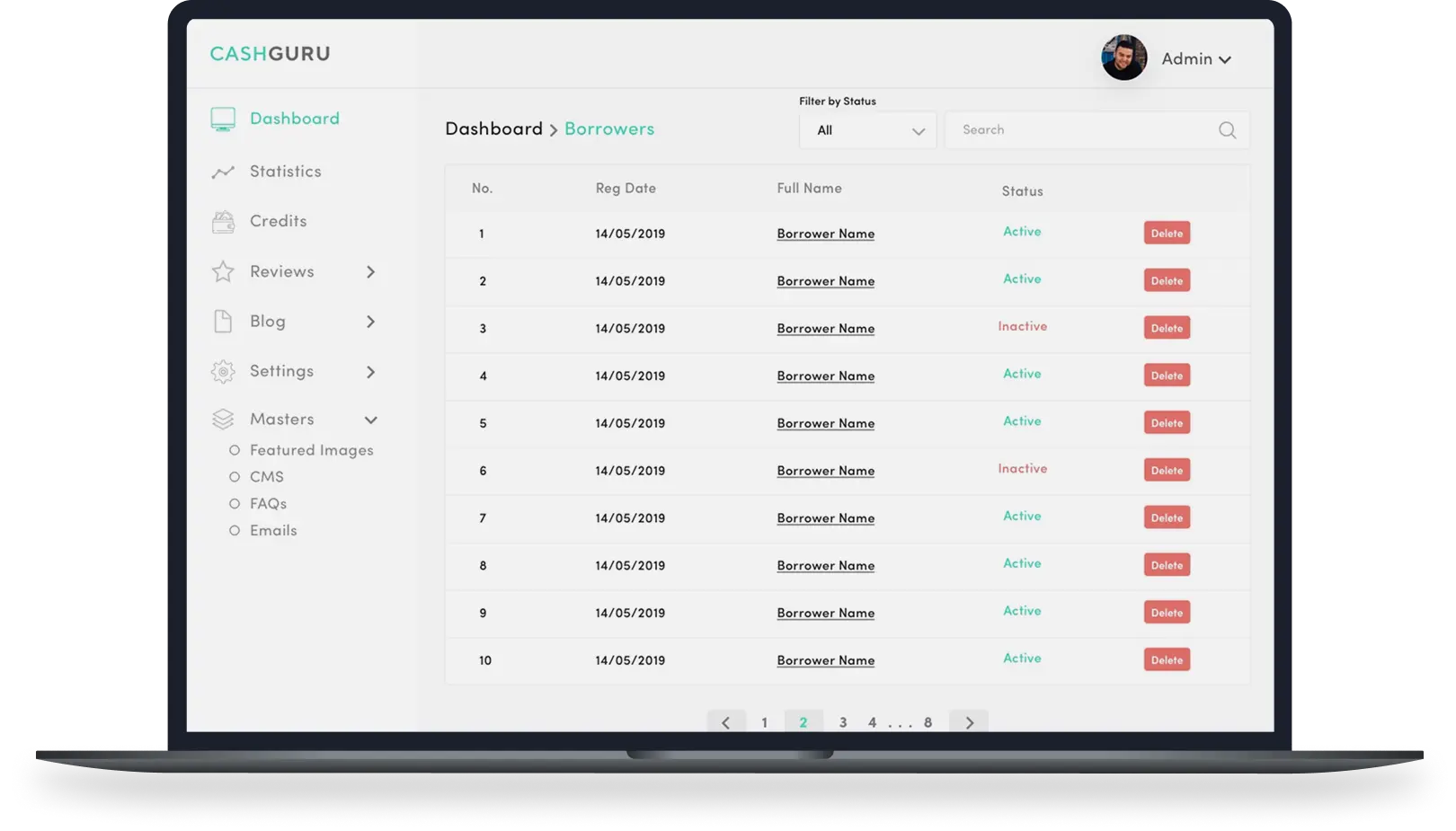The width and height of the screenshot is (1456, 831).
Task: Click the Statistics chart icon
Action: click(x=222, y=171)
